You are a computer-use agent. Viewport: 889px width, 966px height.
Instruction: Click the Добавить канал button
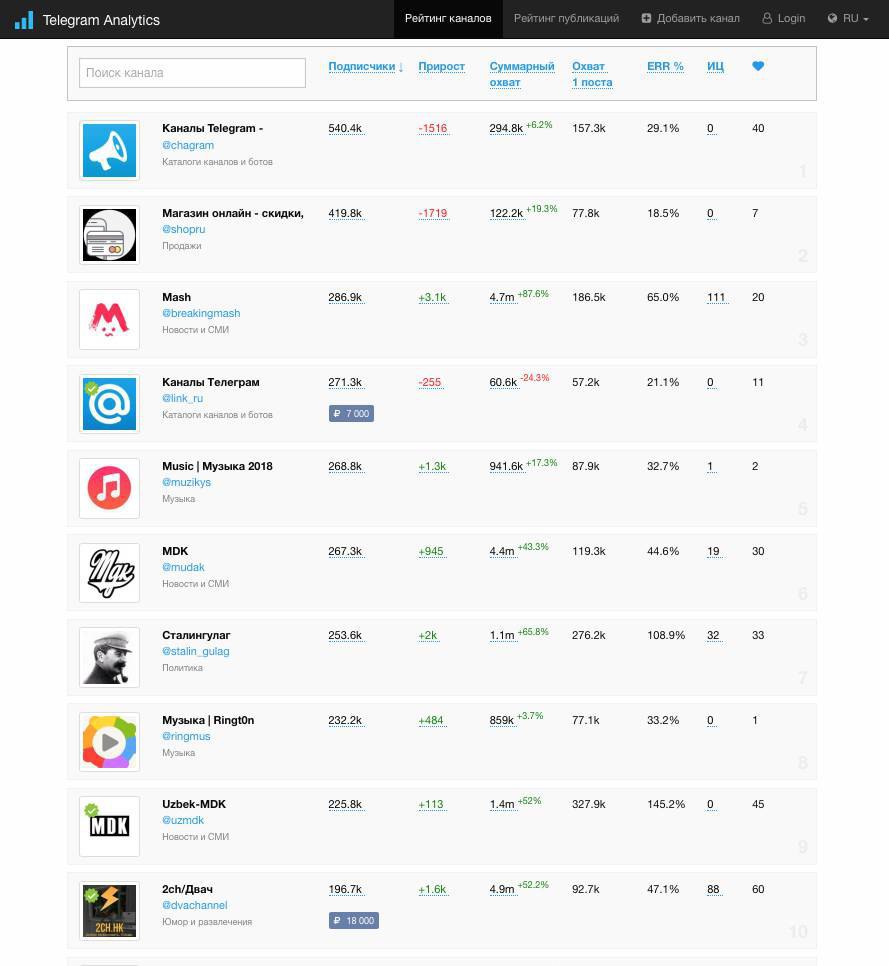691,18
